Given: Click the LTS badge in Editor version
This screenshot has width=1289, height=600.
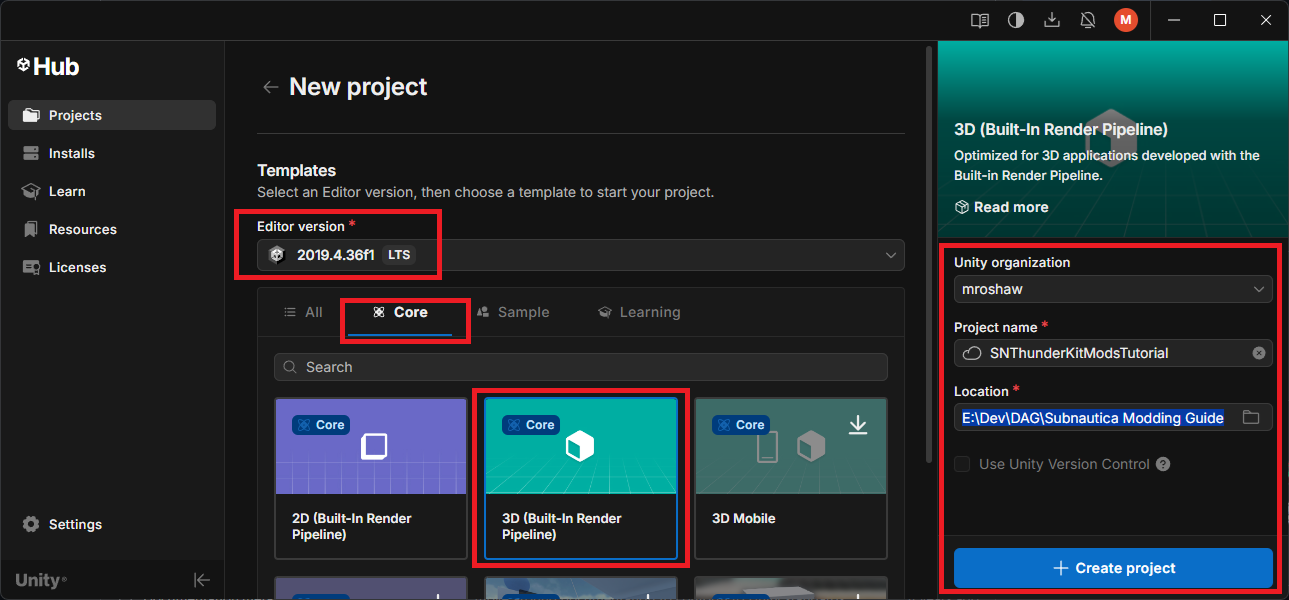Looking at the screenshot, I should click(x=399, y=255).
